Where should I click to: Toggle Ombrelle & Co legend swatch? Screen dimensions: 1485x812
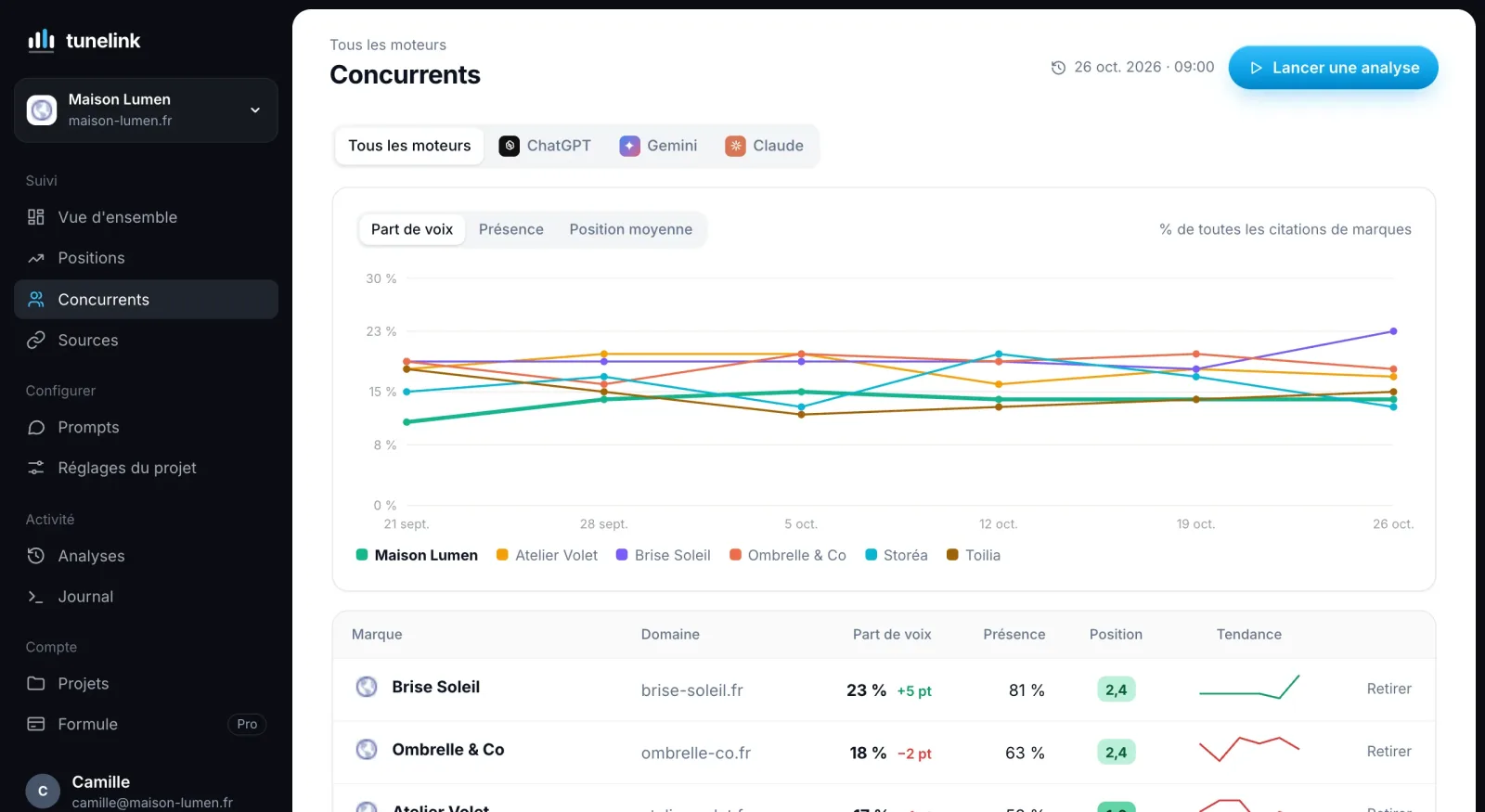tap(735, 555)
